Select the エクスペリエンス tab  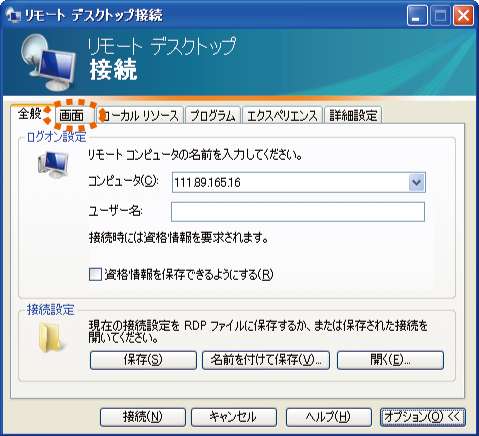click(282, 115)
